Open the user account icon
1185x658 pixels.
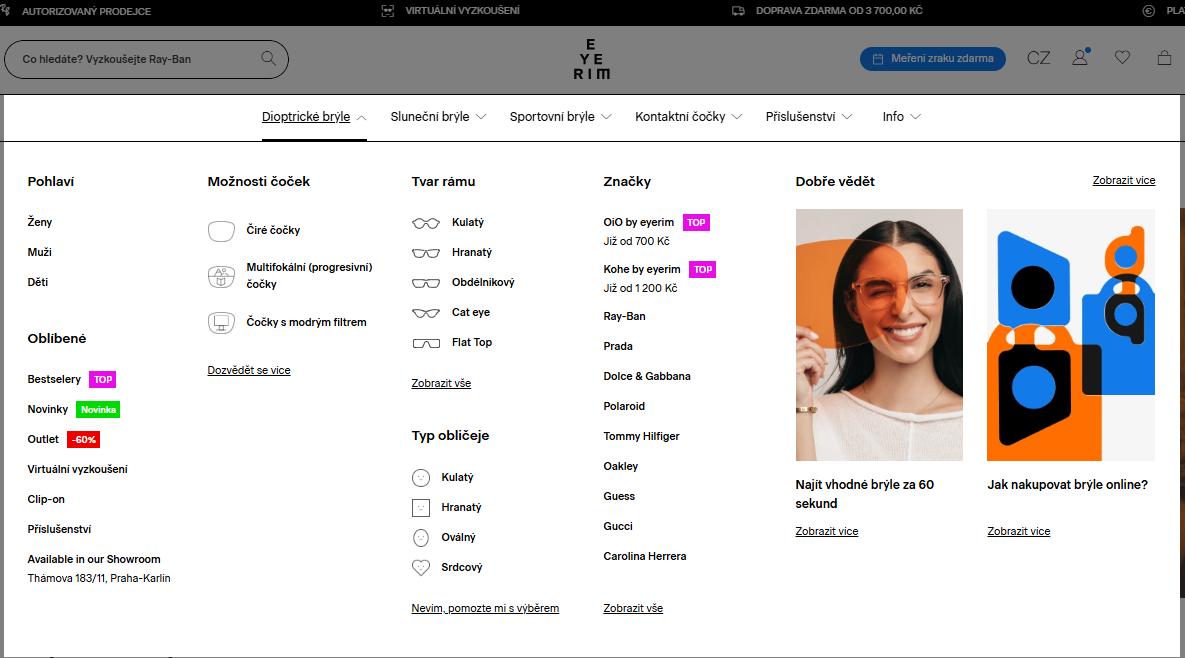[x=1081, y=57]
